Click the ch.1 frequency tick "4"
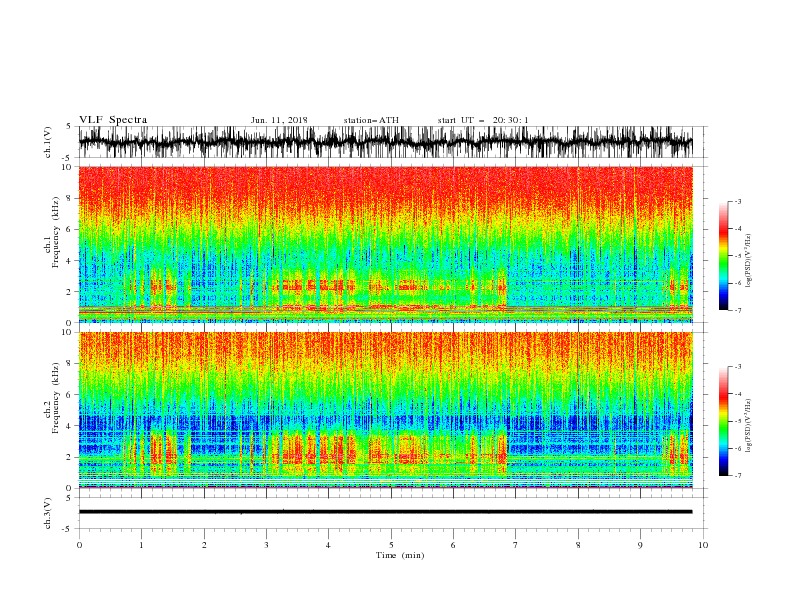This screenshot has height=612, width=792. (x=70, y=261)
